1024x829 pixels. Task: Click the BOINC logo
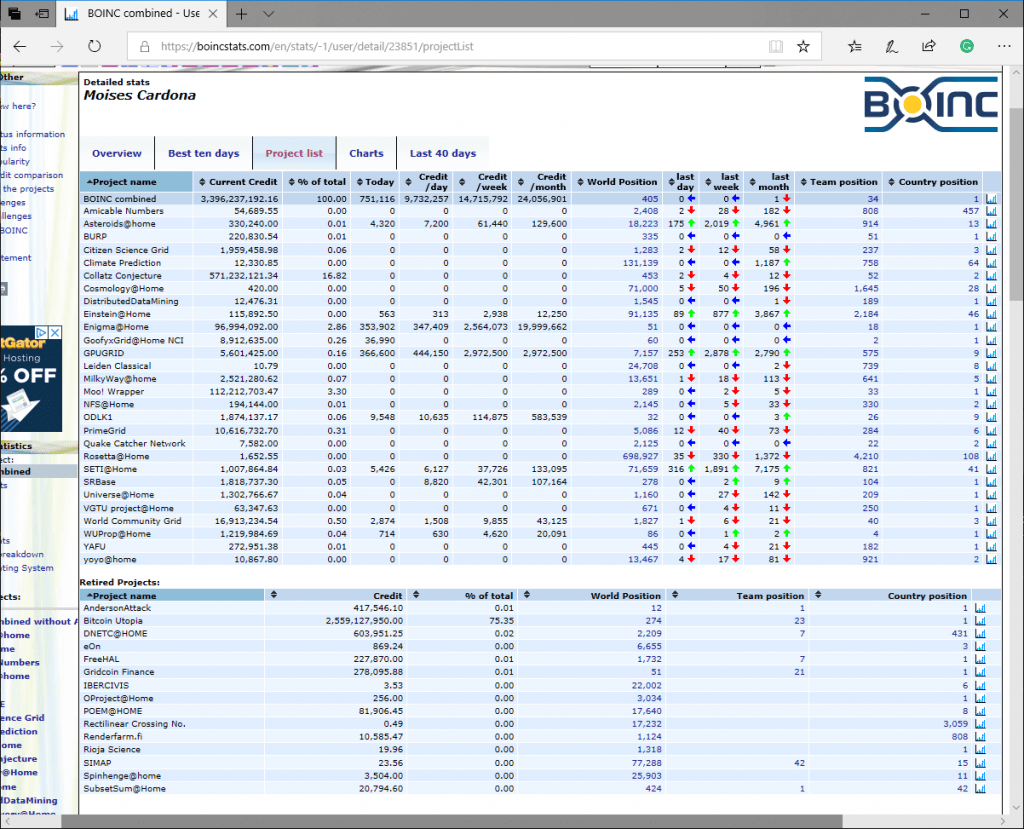[931, 104]
